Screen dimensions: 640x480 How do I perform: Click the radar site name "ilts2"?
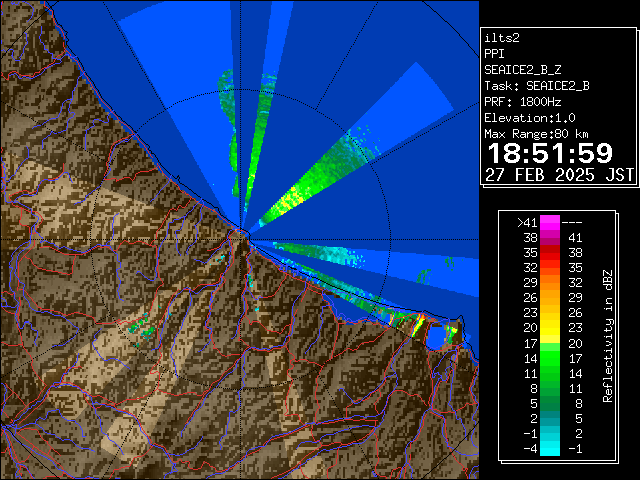tap(502, 38)
